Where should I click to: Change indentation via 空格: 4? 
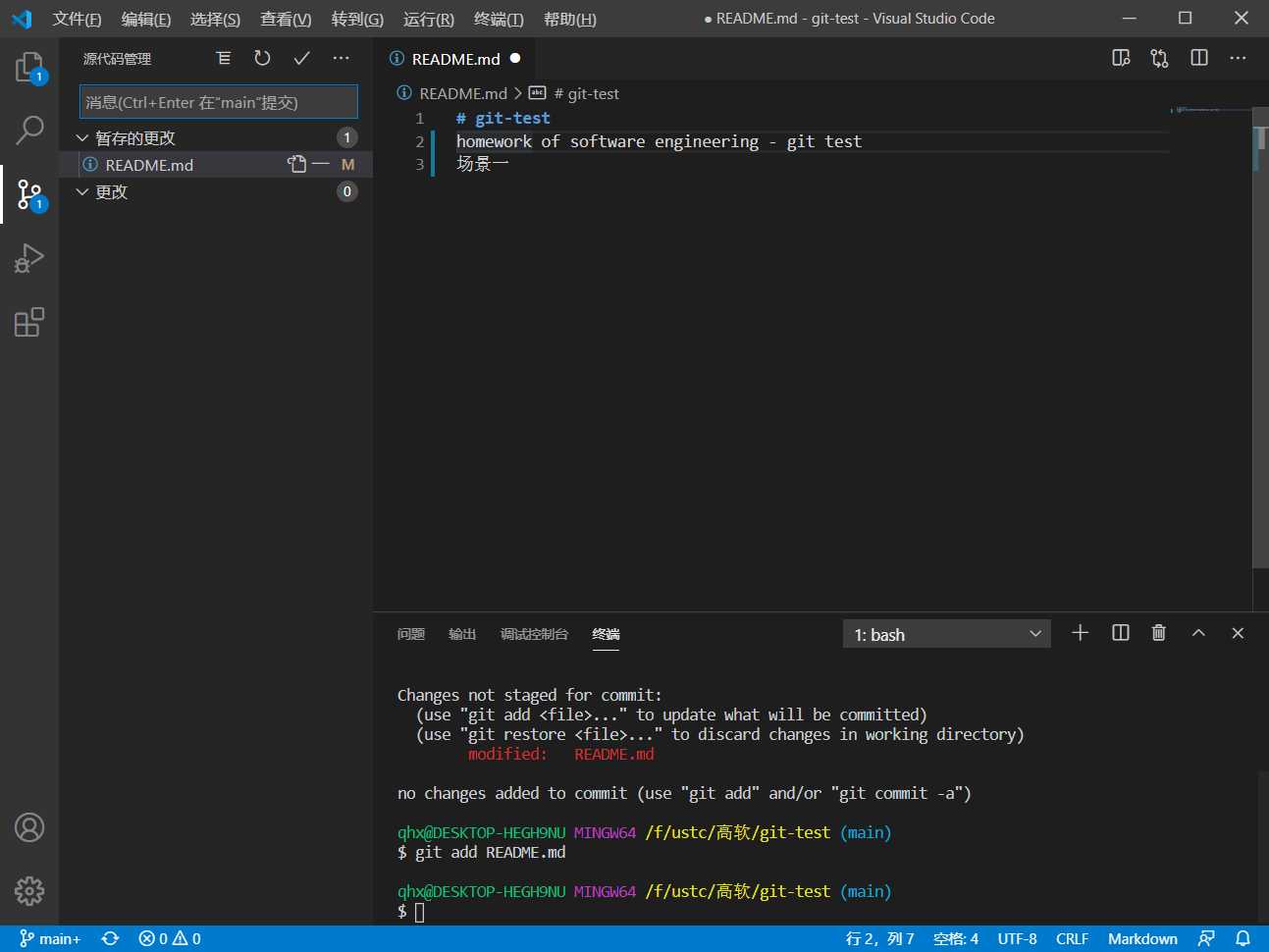[x=956, y=939]
